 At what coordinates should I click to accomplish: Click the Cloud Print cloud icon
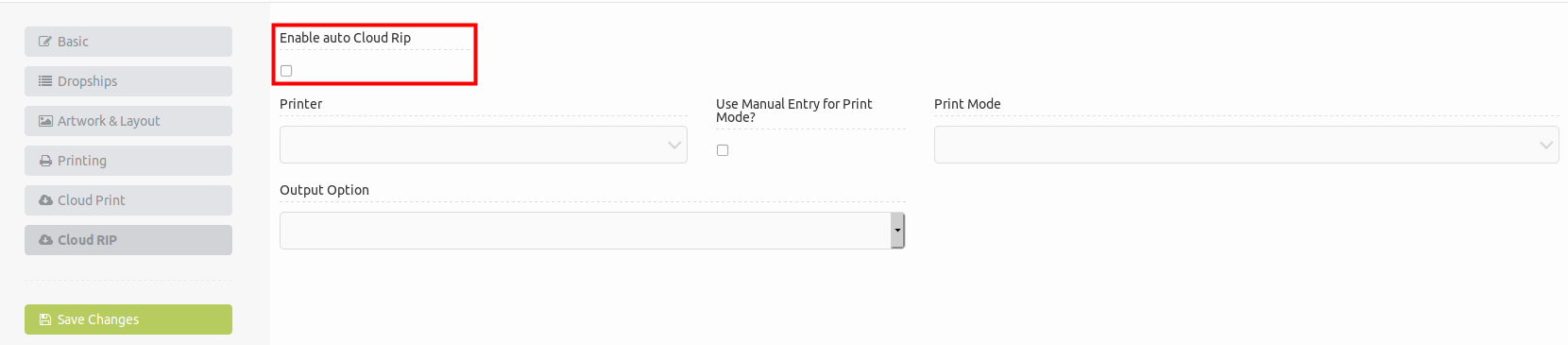pyautogui.click(x=45, y=200)
